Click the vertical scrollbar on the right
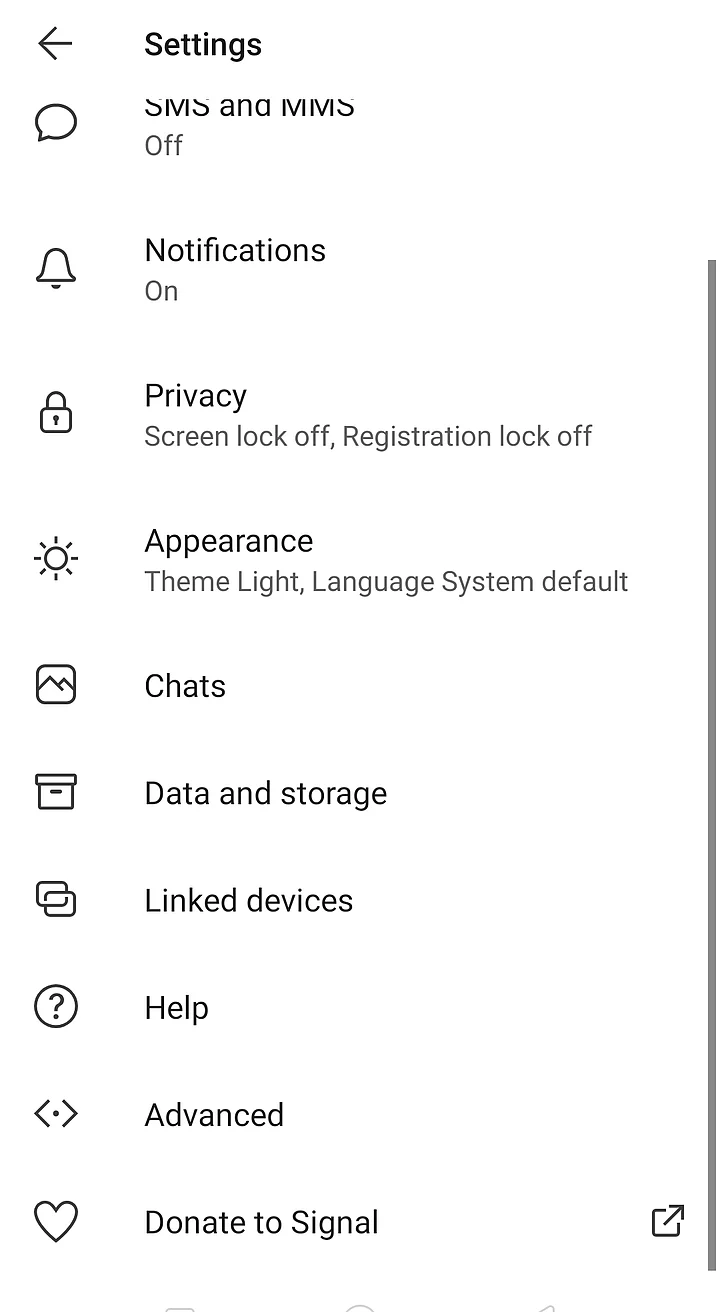 (711, 700)
